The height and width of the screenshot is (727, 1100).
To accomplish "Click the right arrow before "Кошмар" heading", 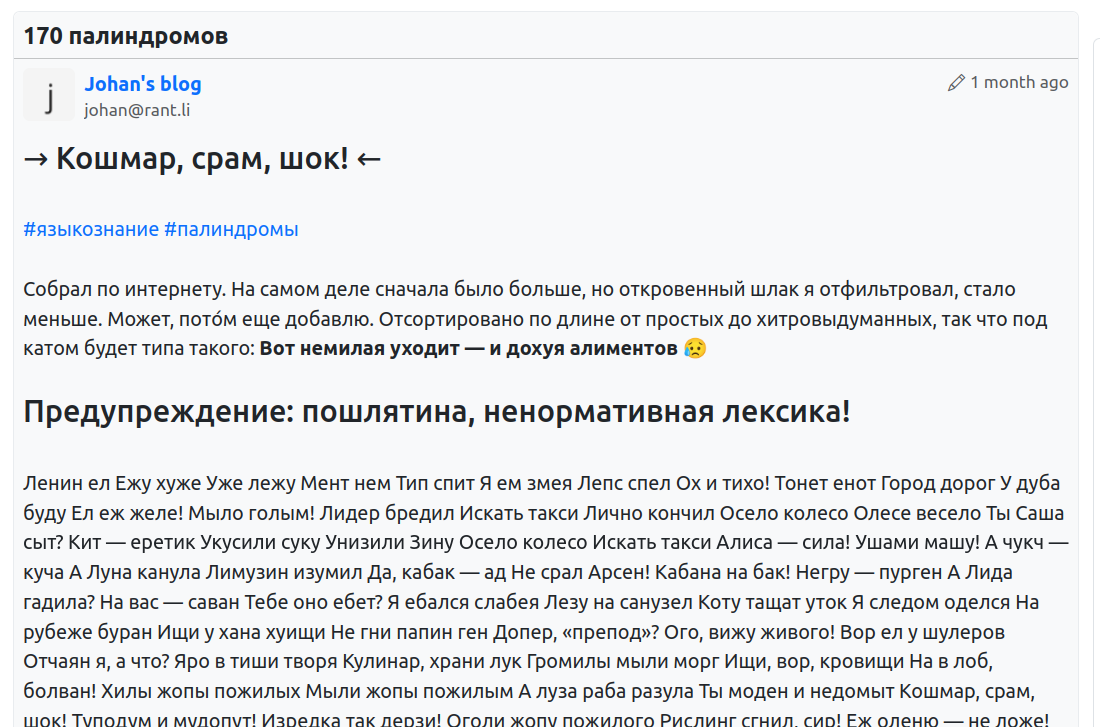I will click(x=36, y=158).
